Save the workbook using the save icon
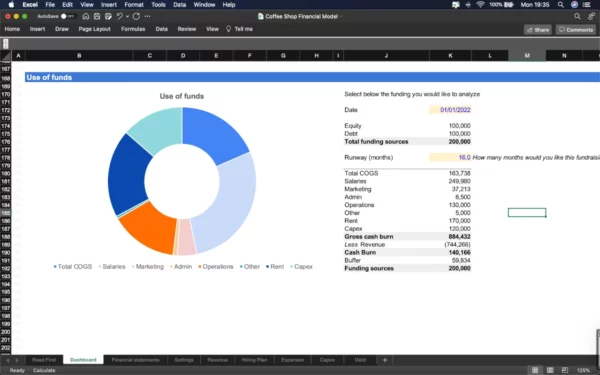Image resolution: width=600 pixels, height=375 pixels. point(97,16)
